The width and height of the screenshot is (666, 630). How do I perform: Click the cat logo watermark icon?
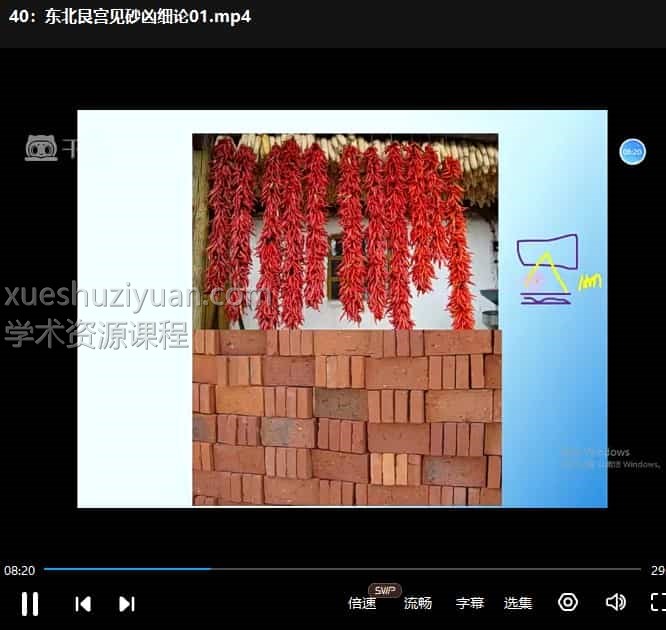coord(42,148)
